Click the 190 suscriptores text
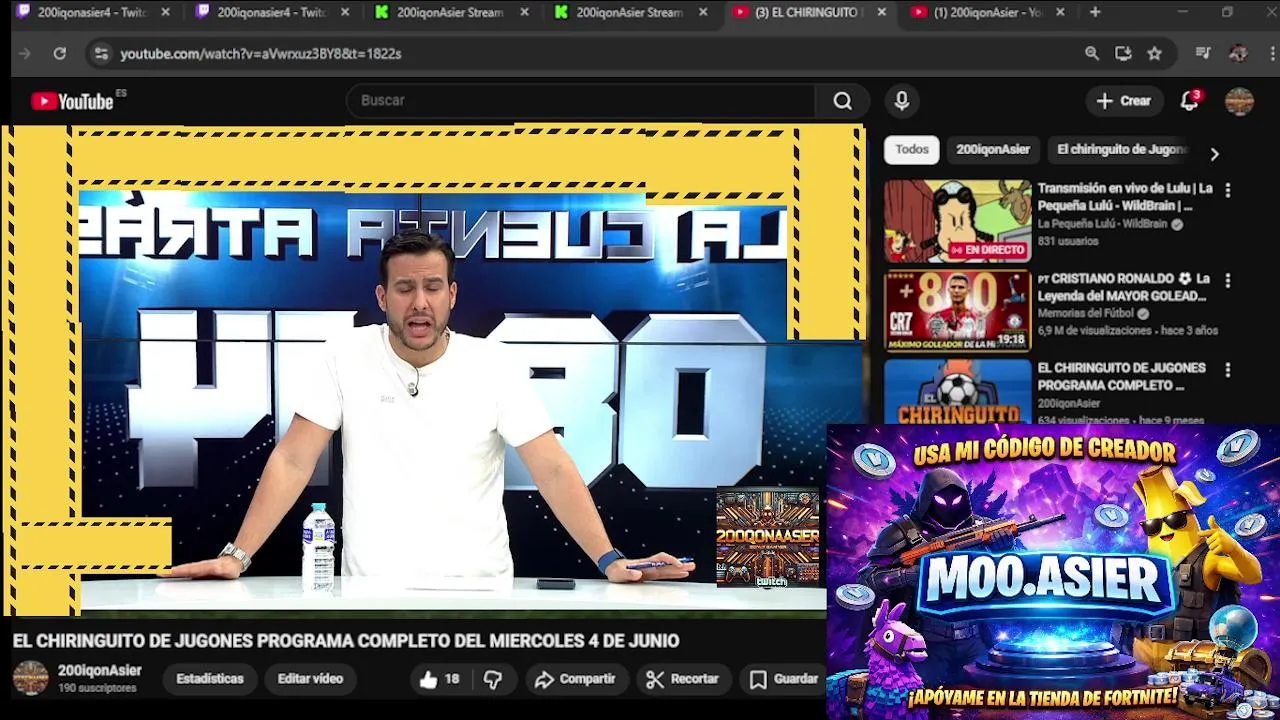The image size is (1280, 720). [x=97, y=689]
